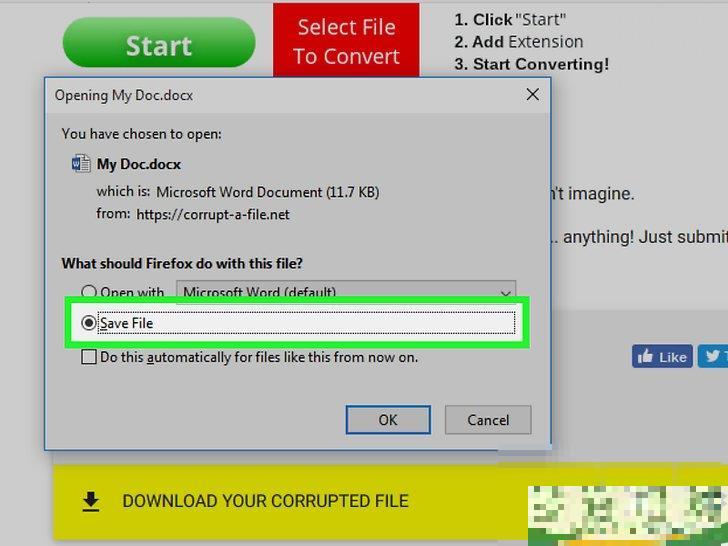This screenshot has height=546, width=728.
Task: Click the Microsoft Word Document (11.7 KB) text
Action: click(x=267, y=191)
